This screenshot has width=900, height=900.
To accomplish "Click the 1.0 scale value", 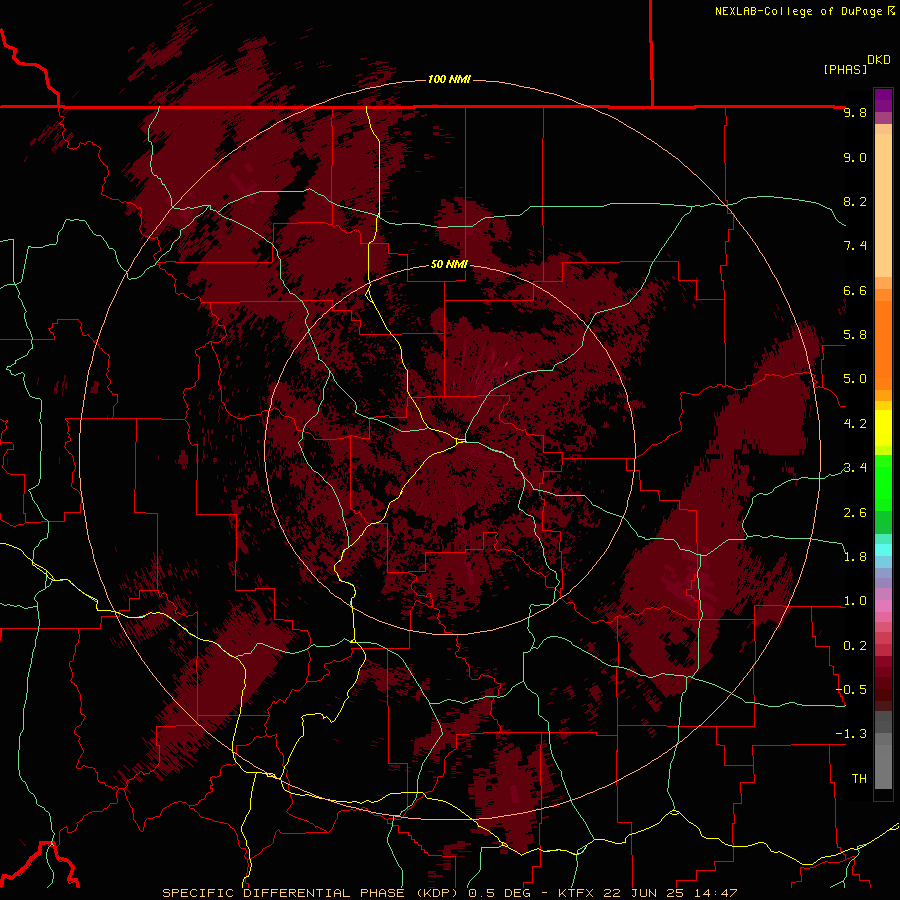I will coord(855,601).
